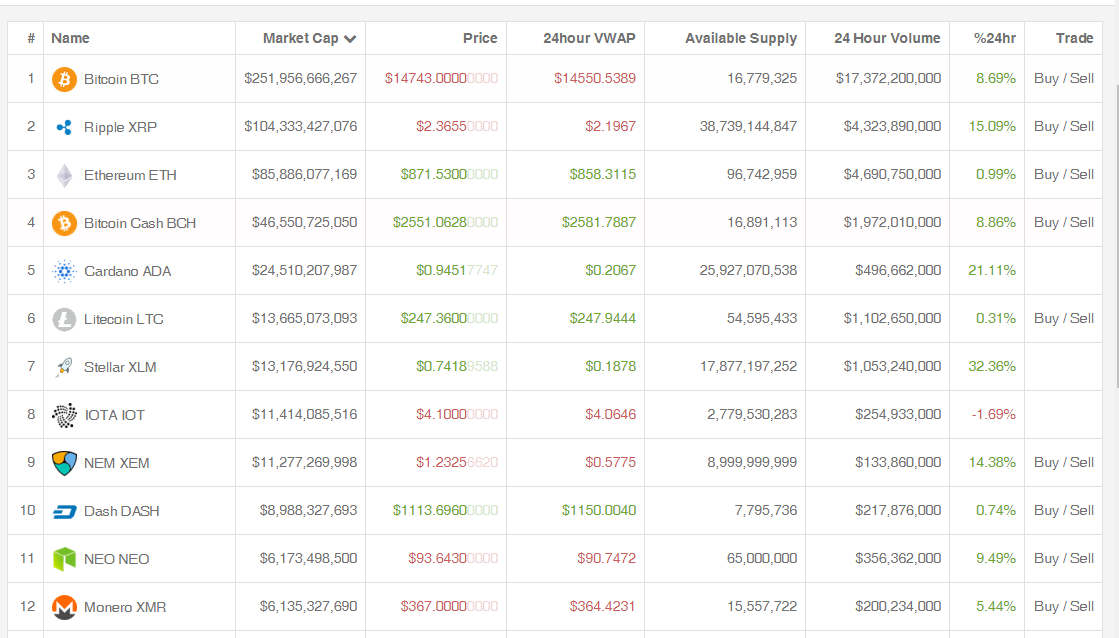1119x638 pixels.
Task: Click the # rank column header
Action: coord(31,39)
